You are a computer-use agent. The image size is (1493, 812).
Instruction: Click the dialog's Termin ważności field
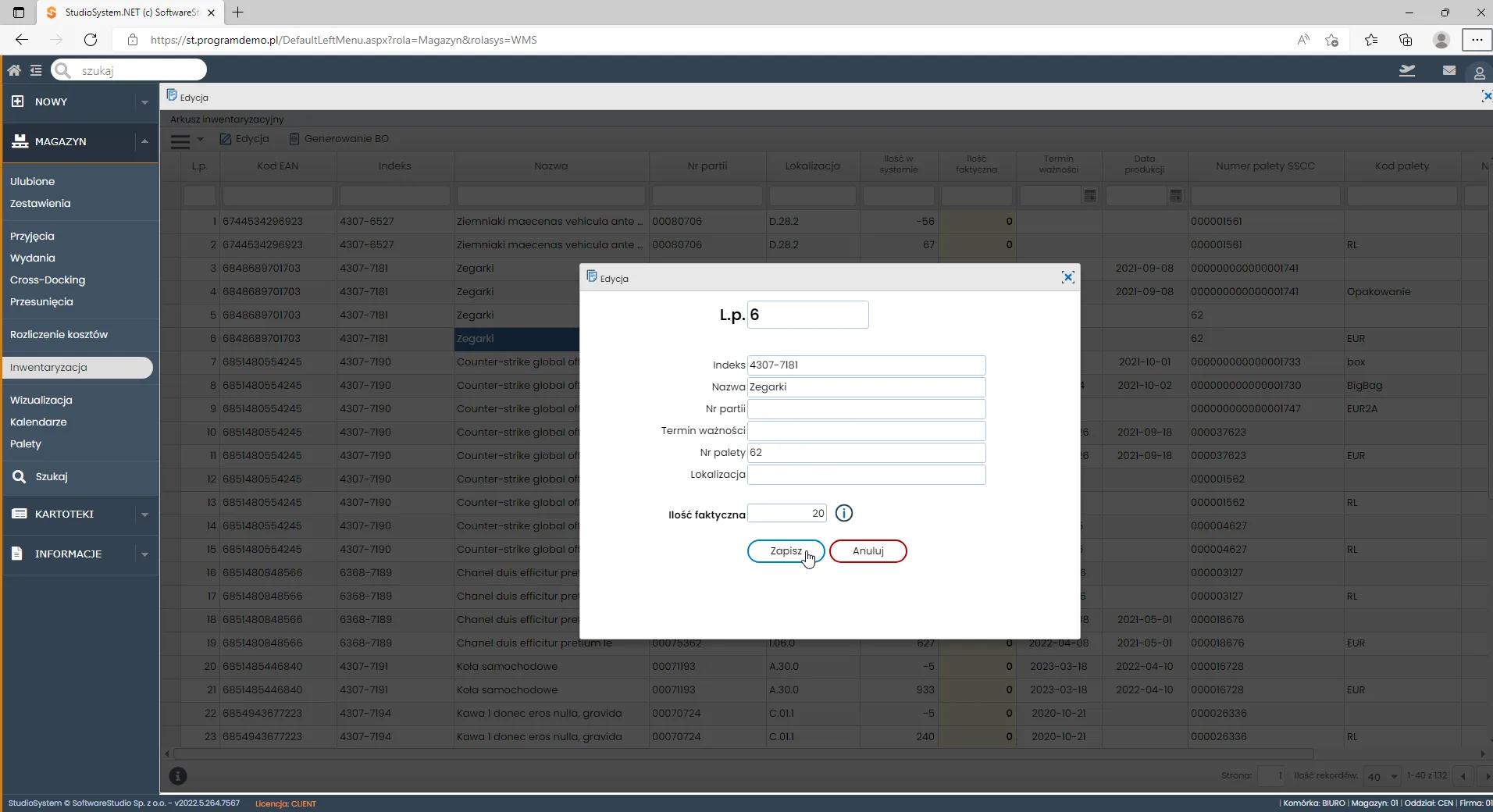coord(866,431)
